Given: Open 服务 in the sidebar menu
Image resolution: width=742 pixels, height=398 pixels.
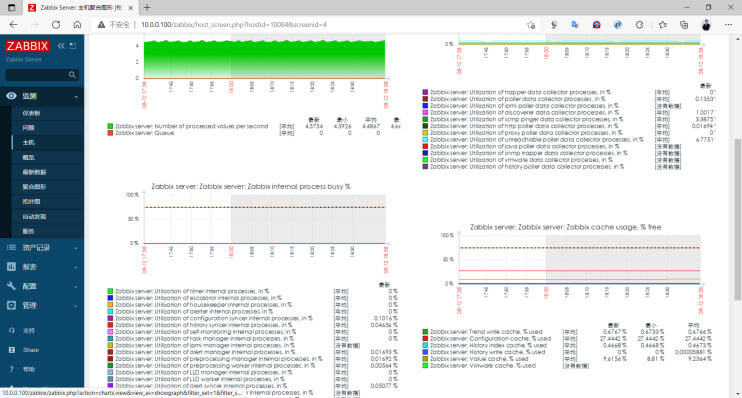Looking at the screenshot, I should pos(28,231).
